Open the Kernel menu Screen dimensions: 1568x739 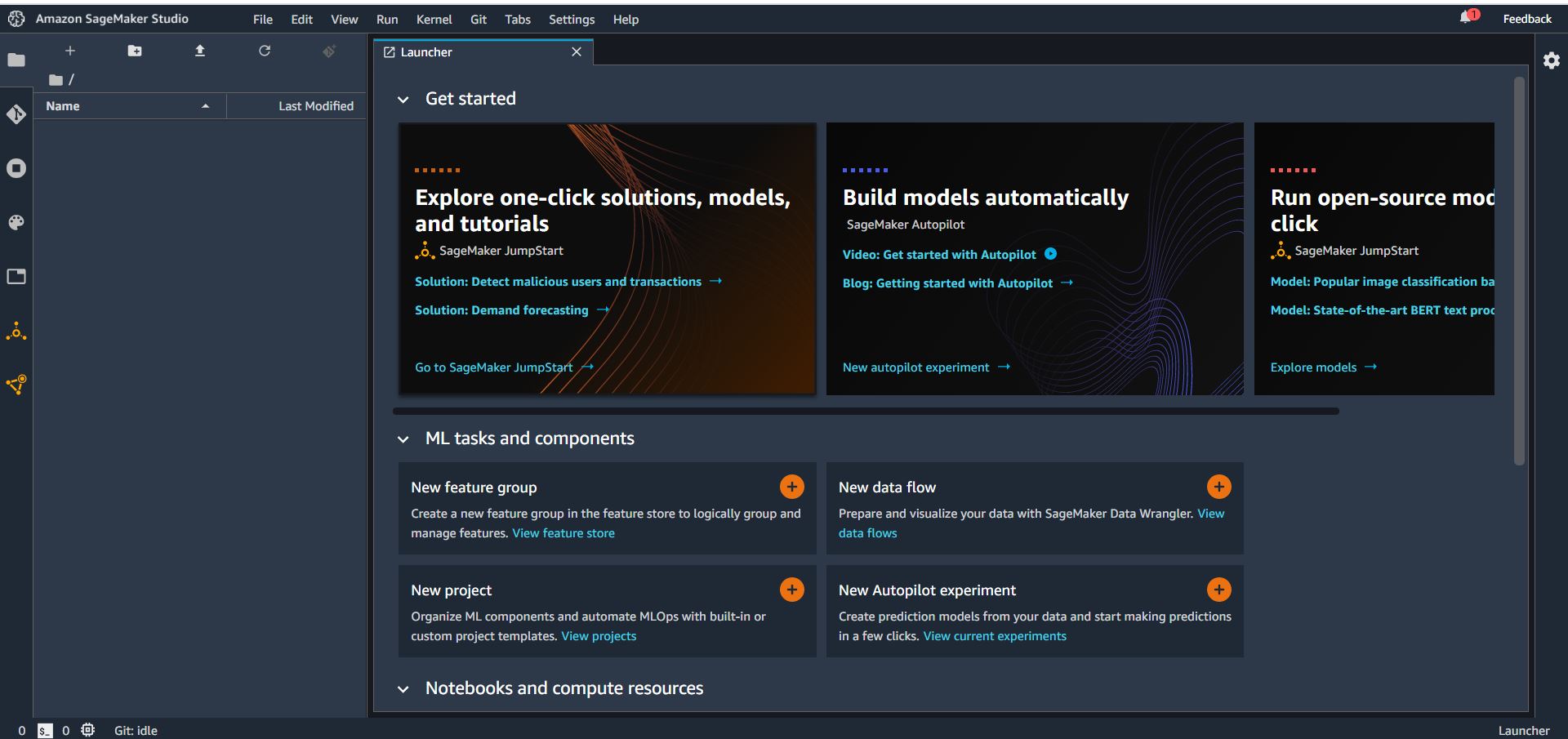point(434,19)
